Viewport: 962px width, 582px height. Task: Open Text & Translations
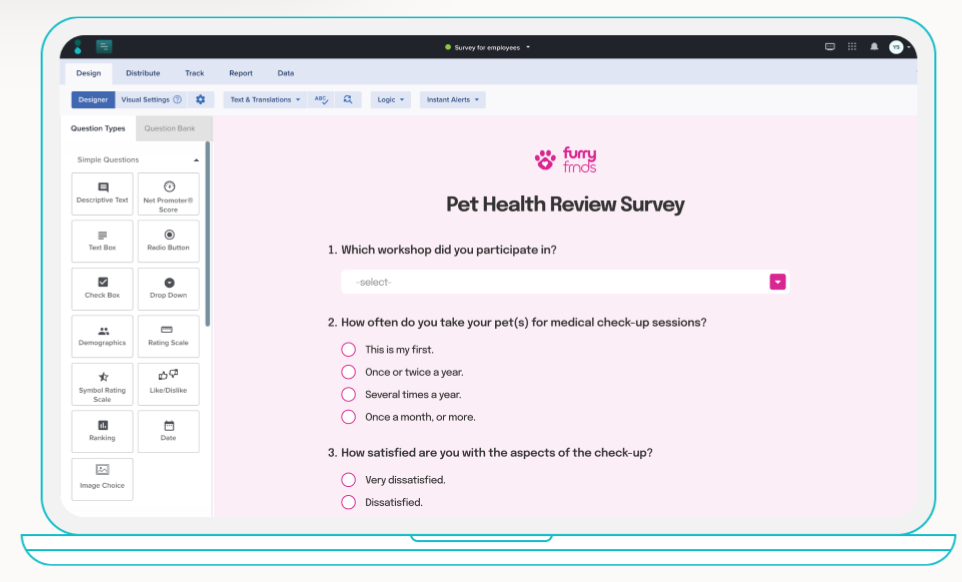261,100
